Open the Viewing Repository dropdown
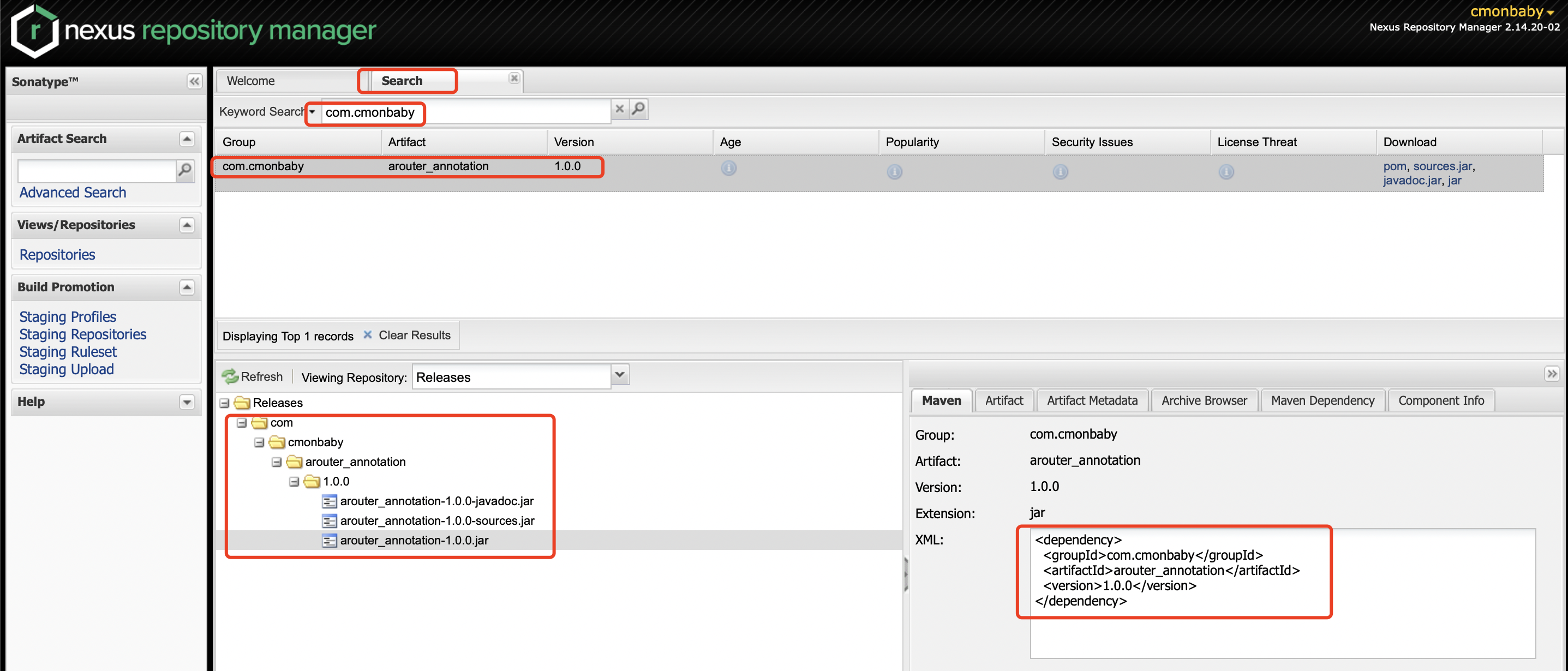This screenshot has width=1568, height=671. [x=620, y=376]
